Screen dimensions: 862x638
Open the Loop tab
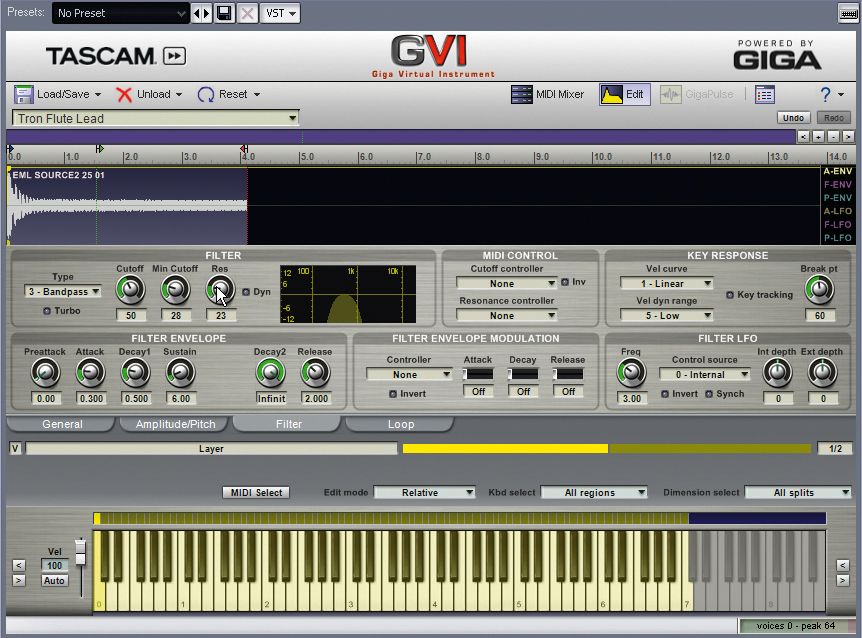click(x=399, y=424)
